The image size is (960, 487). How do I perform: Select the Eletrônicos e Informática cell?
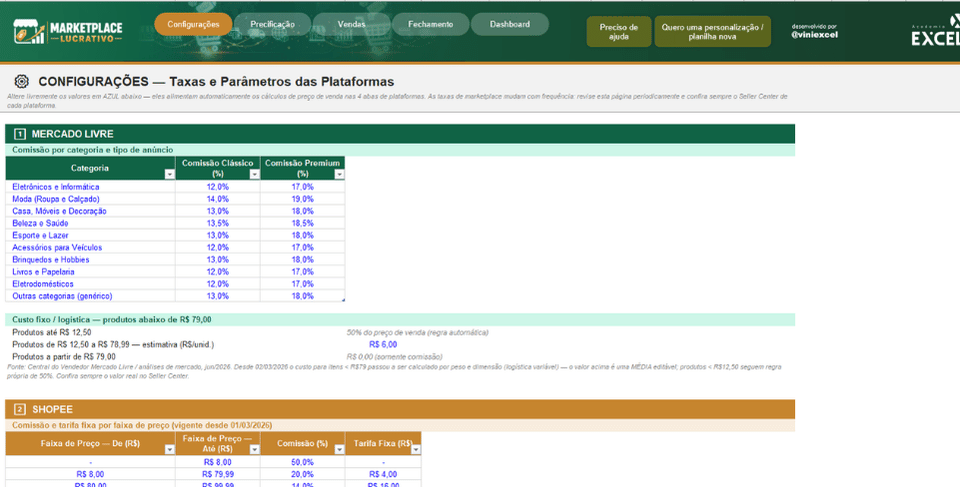(x=91, y=187)
